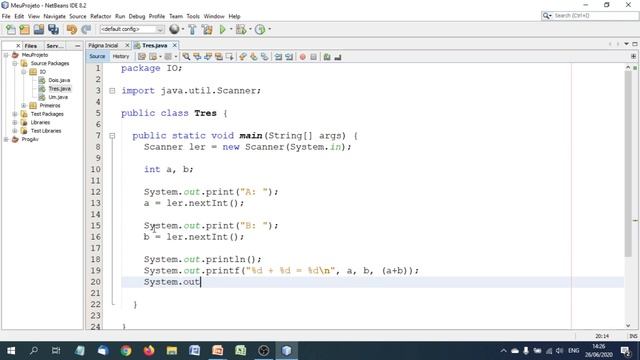This screenshot has width=640, height=360.
Task: Open the Navigate menu
Action: point(54,16)
